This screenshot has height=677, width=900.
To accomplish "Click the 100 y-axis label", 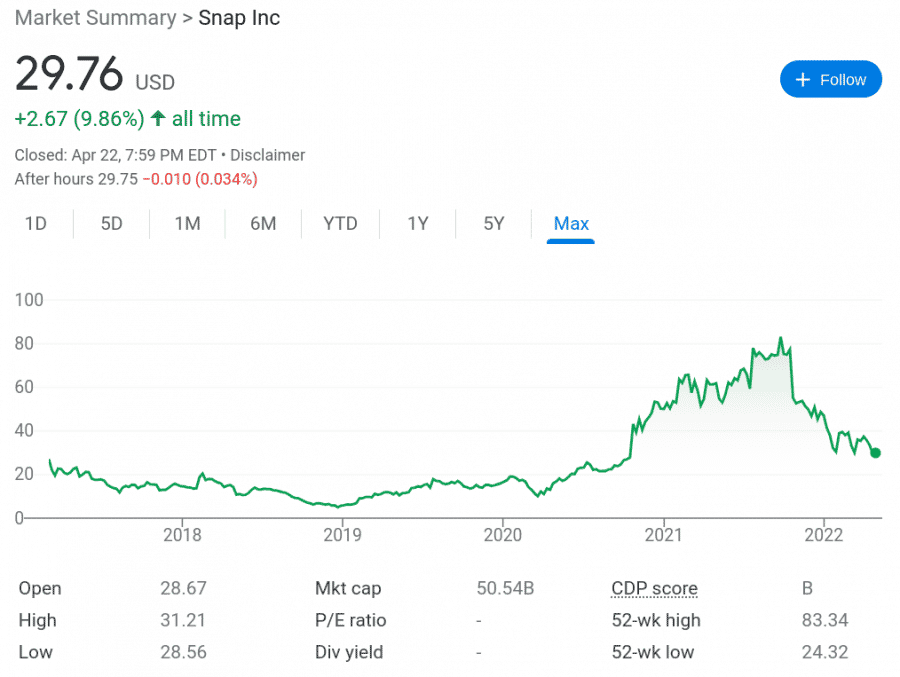I will [x=29, y=300].
